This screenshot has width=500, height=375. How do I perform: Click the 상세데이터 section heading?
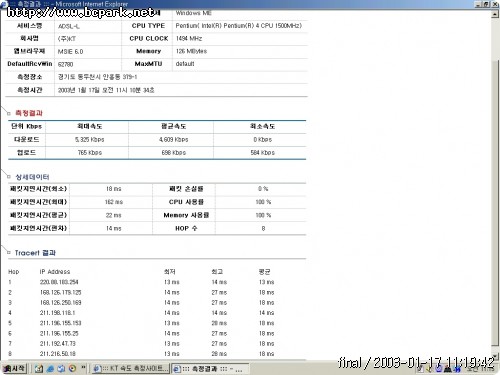[32, 177]
